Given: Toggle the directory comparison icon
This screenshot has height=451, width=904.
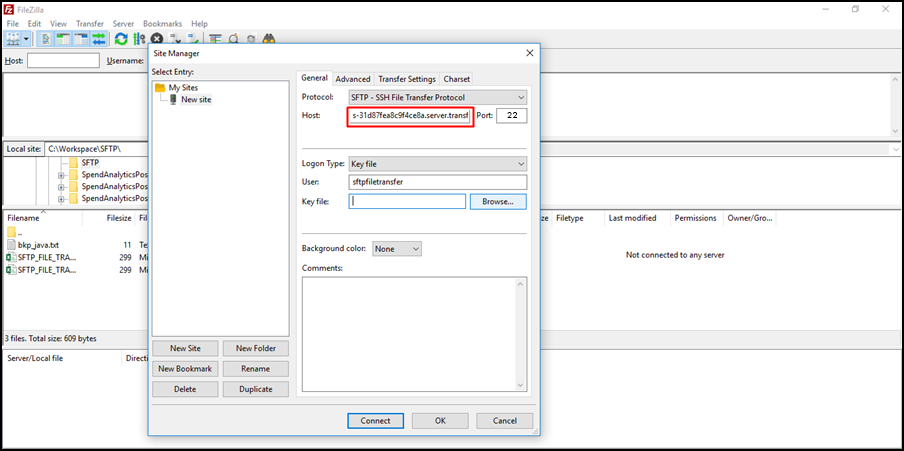Looking at the screenshot, I should pos(233,39).
